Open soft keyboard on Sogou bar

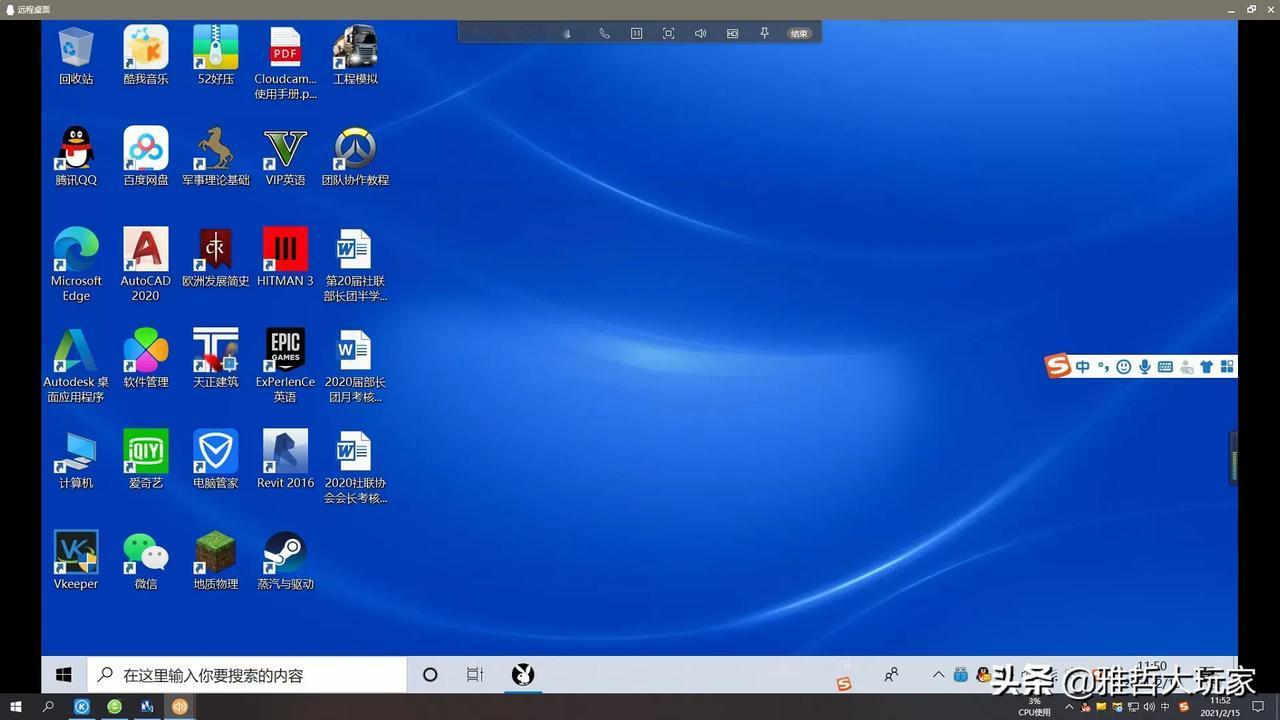(x=1165, y=367)
